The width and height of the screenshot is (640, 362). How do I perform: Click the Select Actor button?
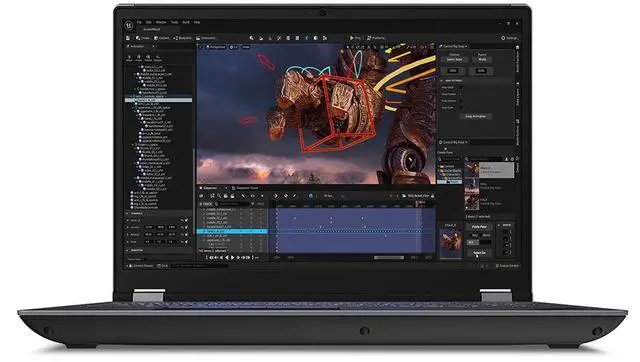(454, 60)
